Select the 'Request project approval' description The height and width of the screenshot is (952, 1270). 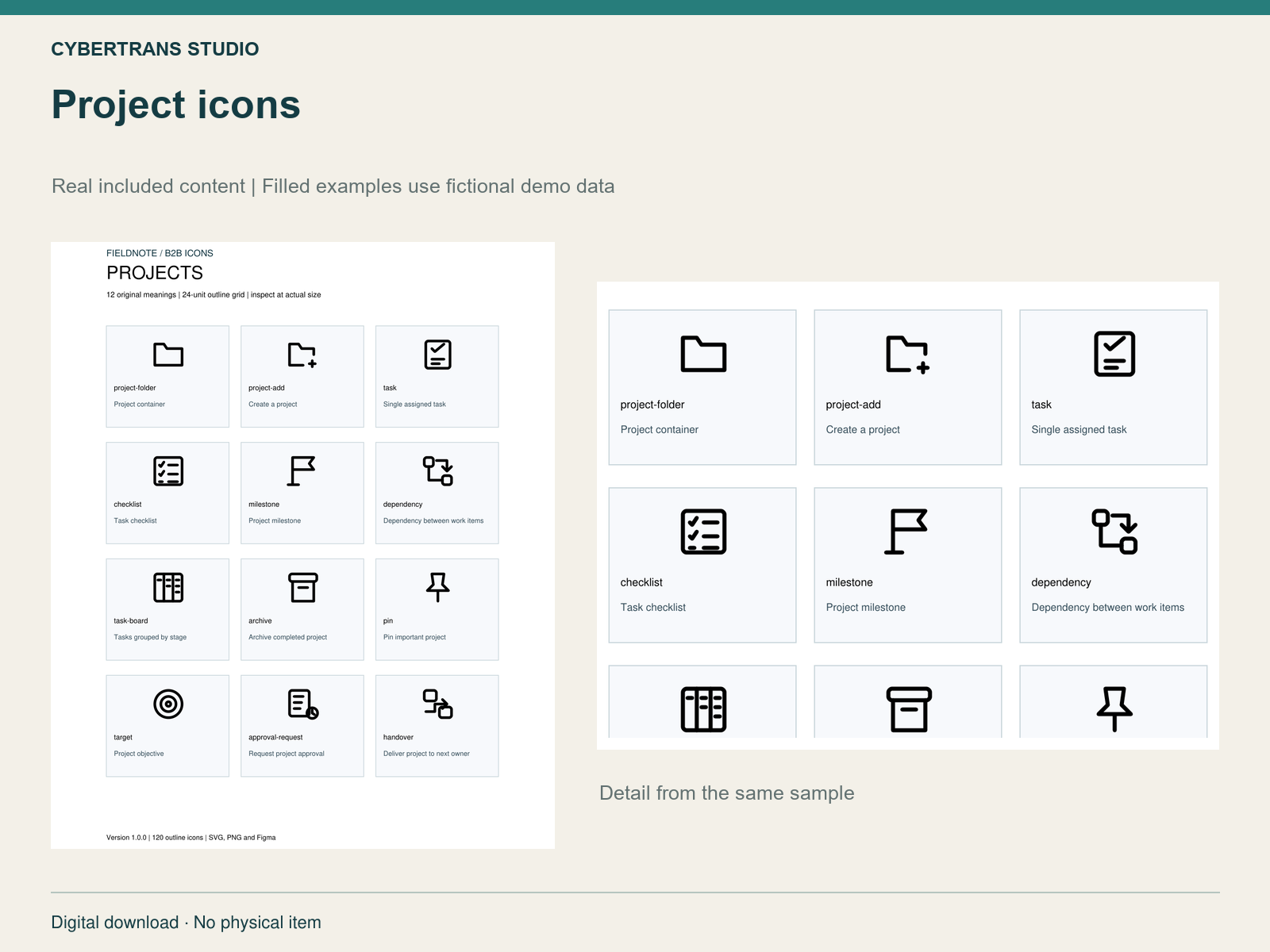click(x=287, y=754)
